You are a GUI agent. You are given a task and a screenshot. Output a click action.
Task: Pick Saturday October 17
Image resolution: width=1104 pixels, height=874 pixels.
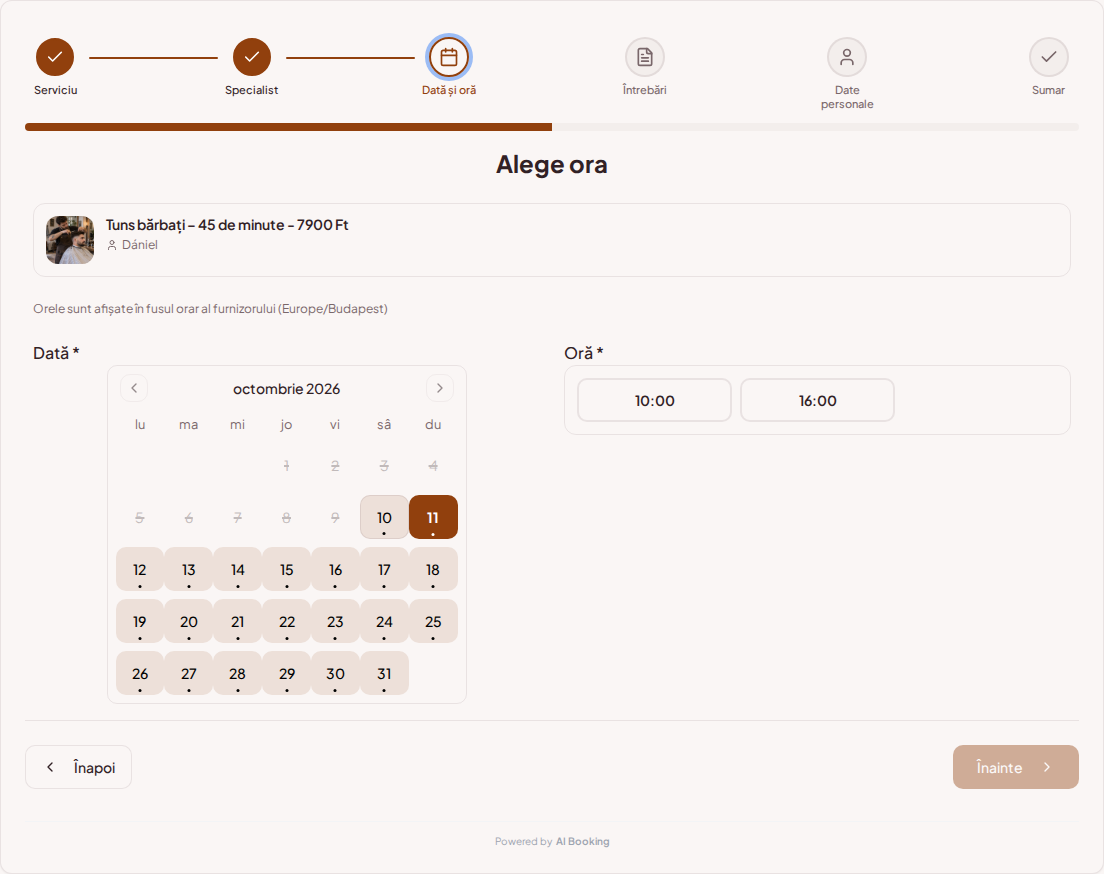pos(384,569)
